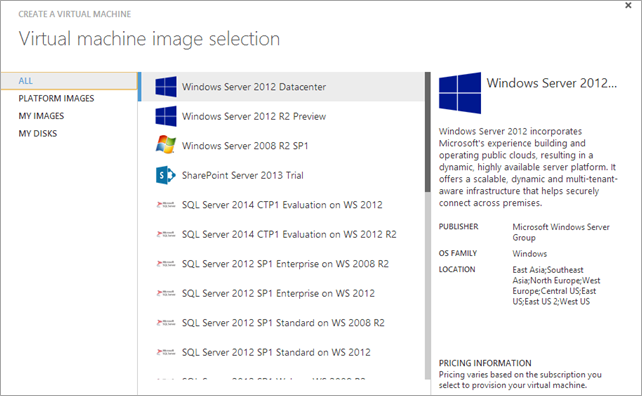Choose SQL Server 2012 SP1 Enterprise on WS 2012
This screenshot has width=642, height=396.
tap(283, 293)
